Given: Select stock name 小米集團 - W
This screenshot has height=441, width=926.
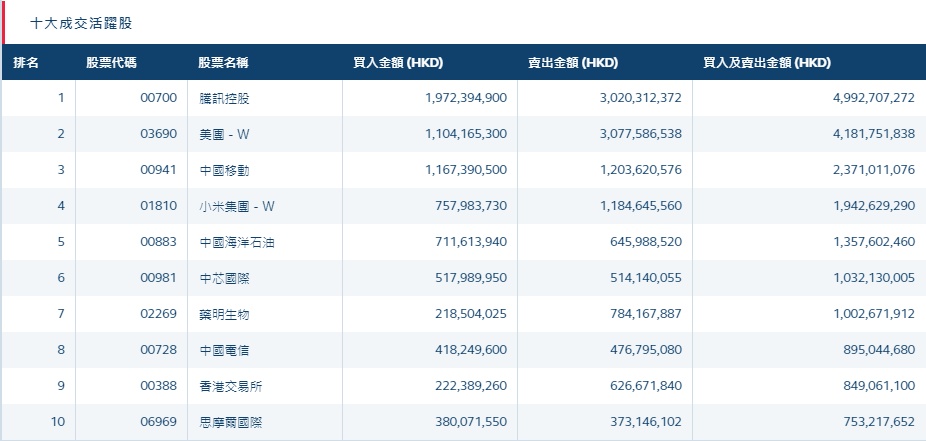Looking at the screenshot, I should tap(237, 206).
